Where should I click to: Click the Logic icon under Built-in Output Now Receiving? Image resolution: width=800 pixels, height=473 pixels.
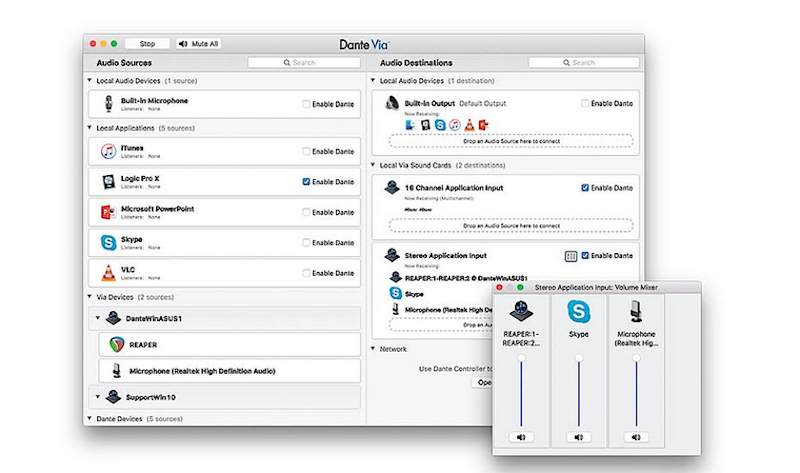click(426, 125)
